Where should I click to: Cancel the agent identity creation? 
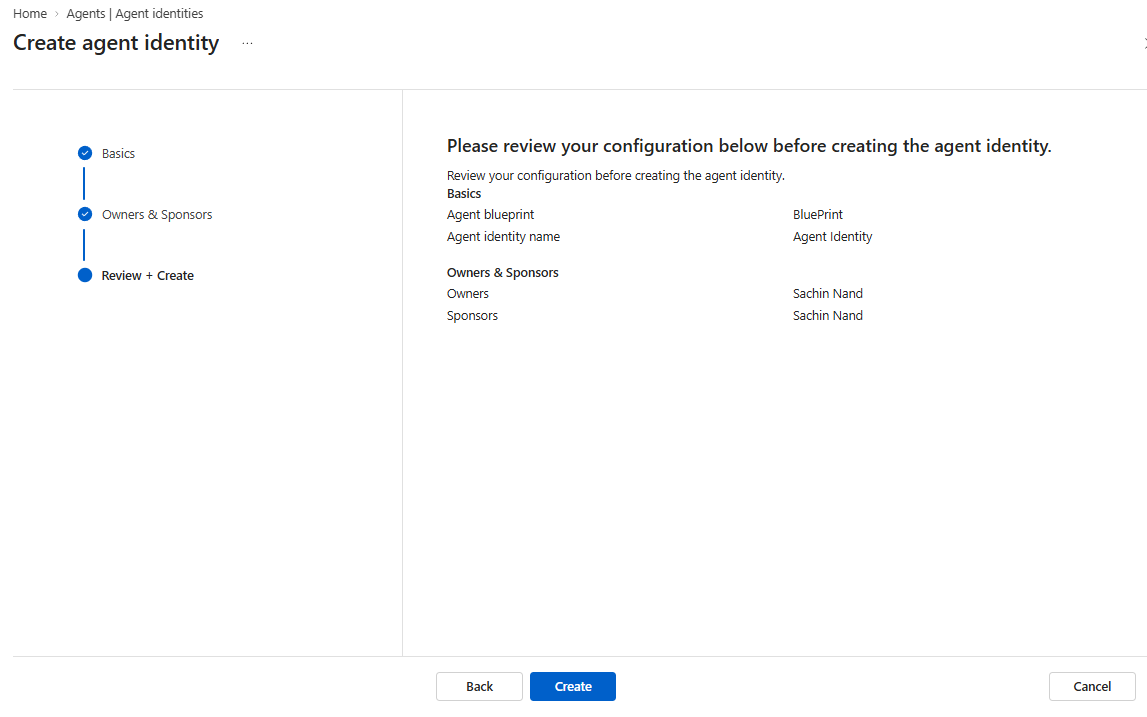[1092, 686]
